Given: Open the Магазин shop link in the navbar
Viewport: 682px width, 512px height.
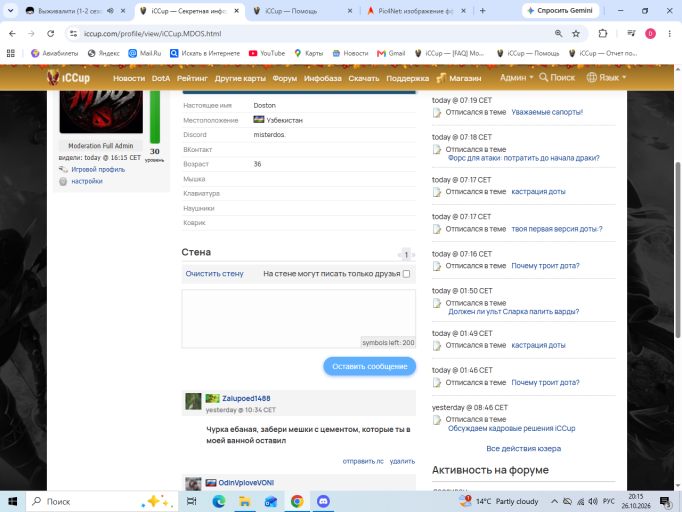Looking at the screenshot, I should (x=459, y=78).
